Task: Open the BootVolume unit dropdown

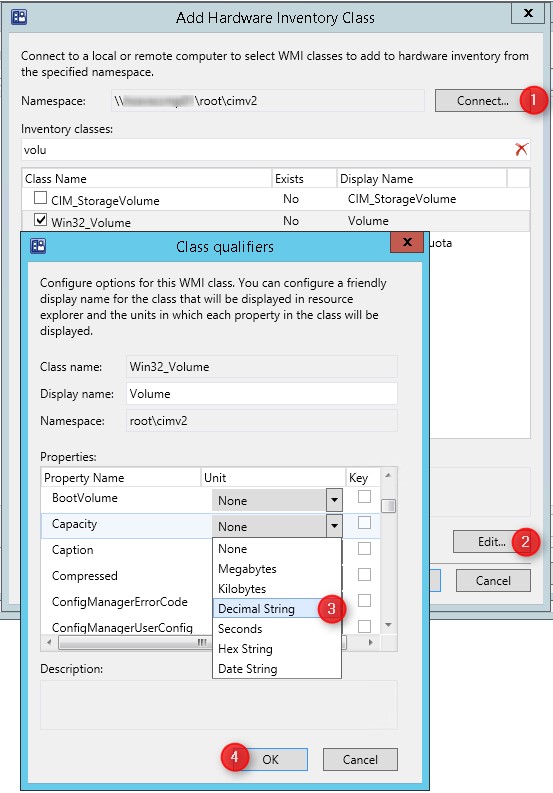Action: click(334, 500)
